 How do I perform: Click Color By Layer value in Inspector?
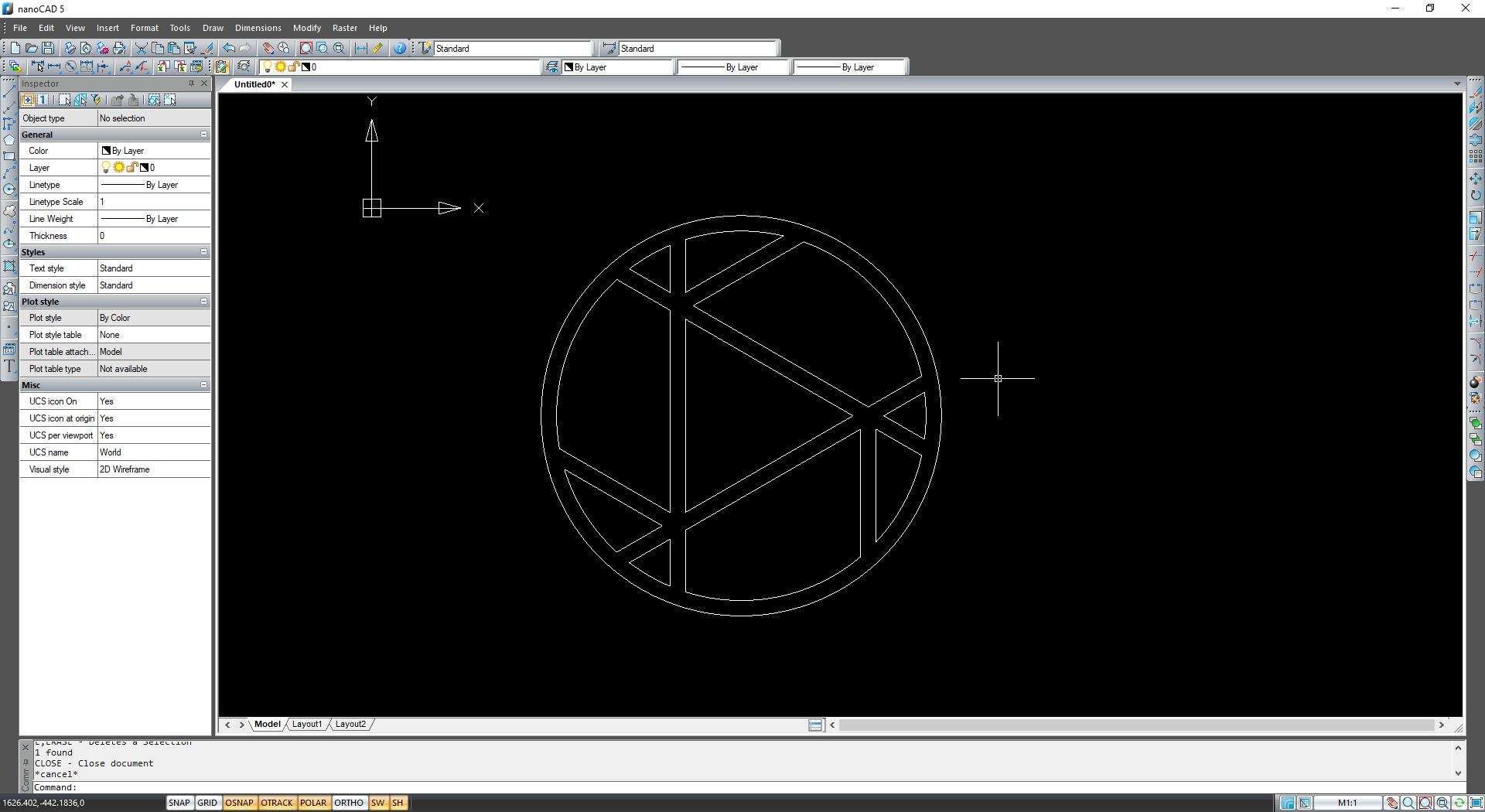(154, 151)
